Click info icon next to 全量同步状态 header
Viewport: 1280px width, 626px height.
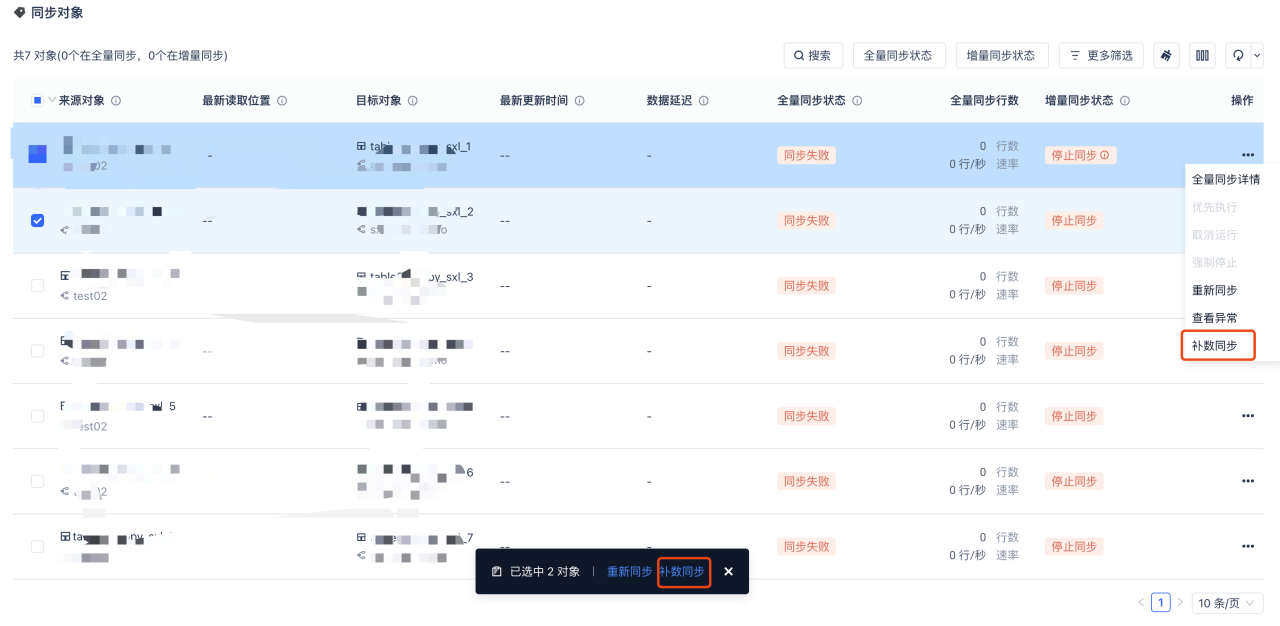pyautogui.click(x=857, y=101)
